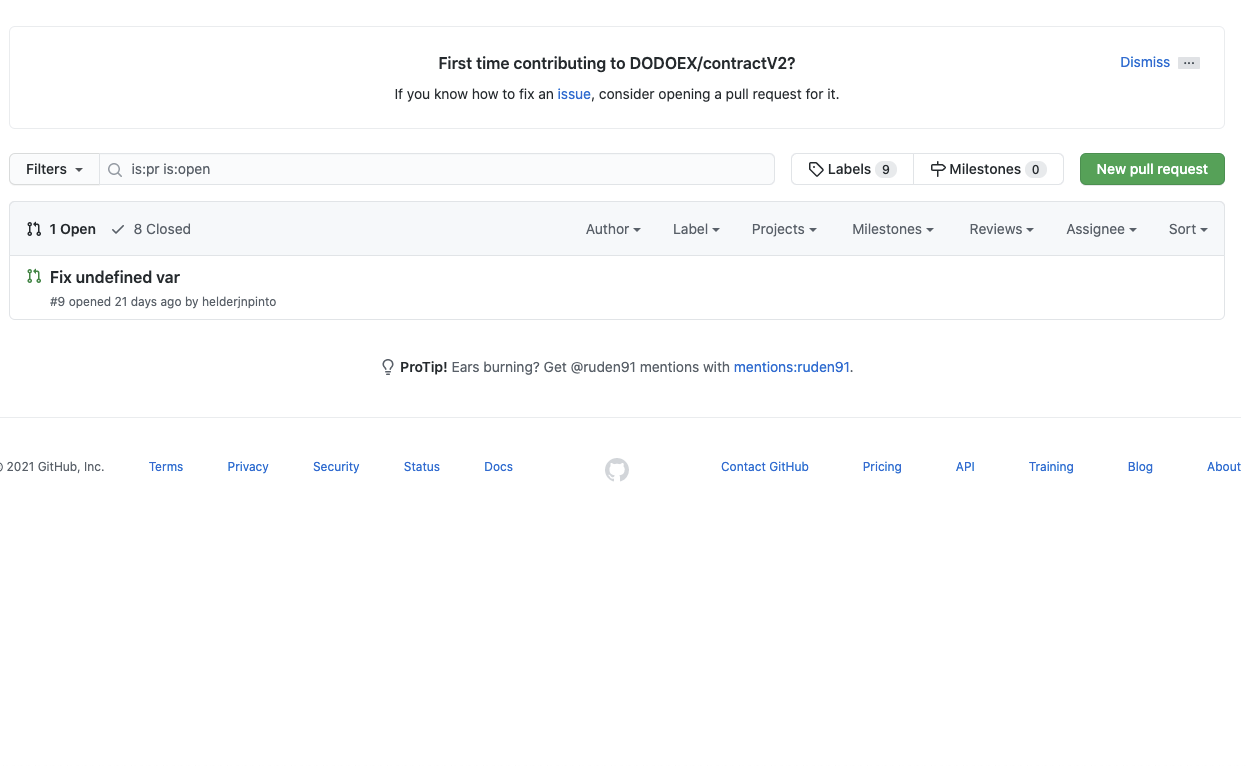Open the Pricing footer link

882,467
